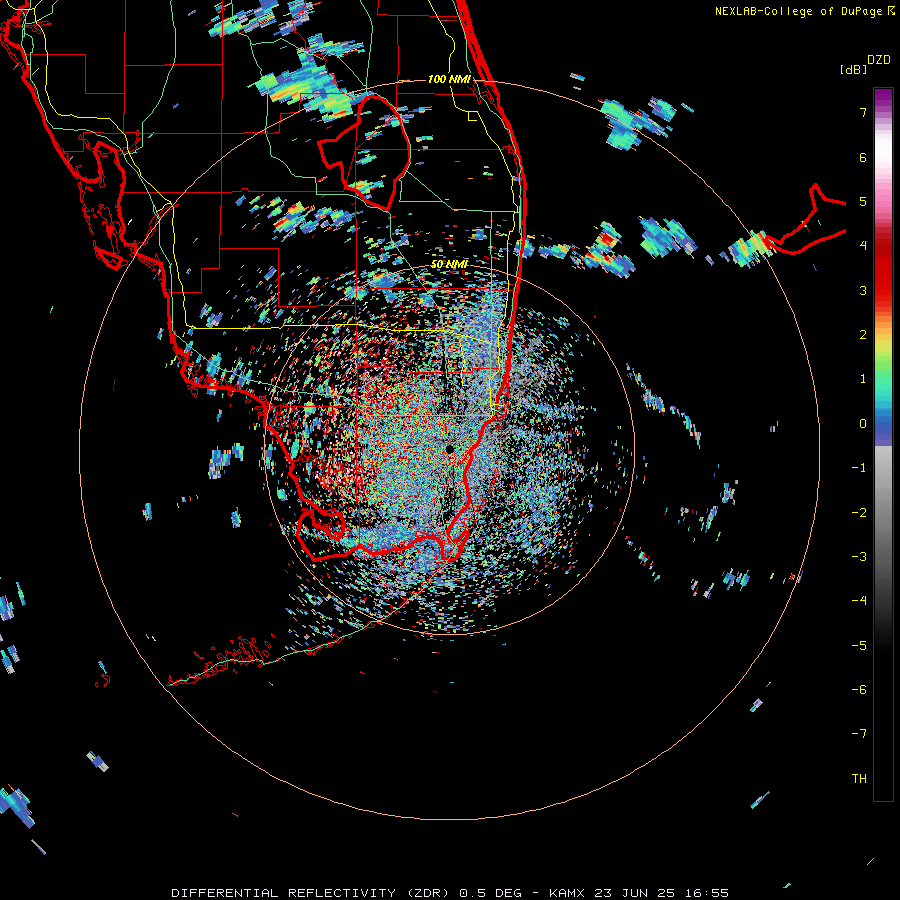Viewport: 900px width, 900px height.
Task: Click the -2 value on the color scale
Action: pos(859,512)
